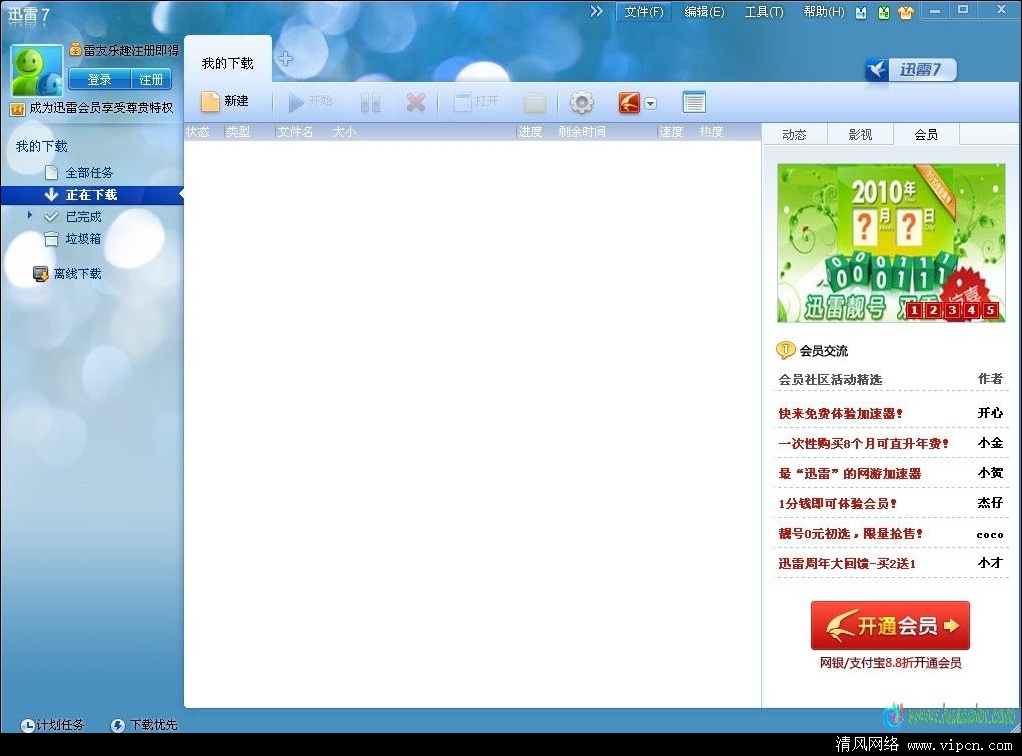Click 雷友乐趣注册即得 link

tap(131, 50)
